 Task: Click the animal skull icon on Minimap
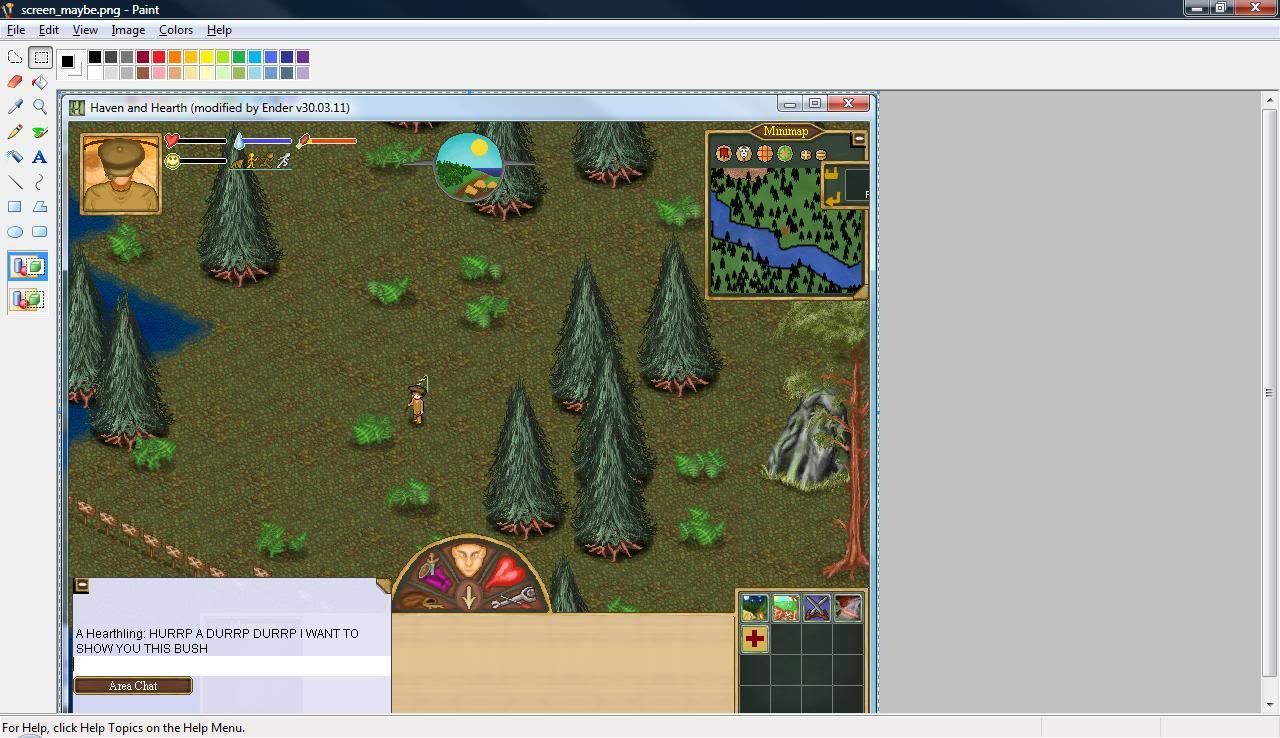(744, 154)
